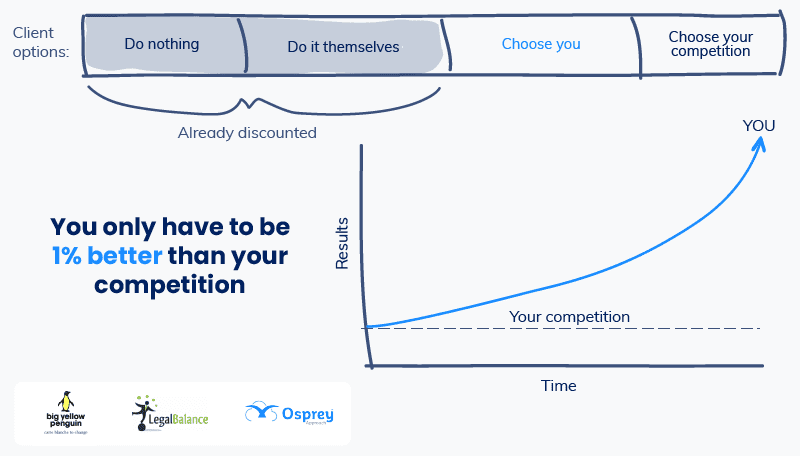The image size is (800, 456).
Task: Select the 'Do it themselves' option box
Action: coord(344,46)
